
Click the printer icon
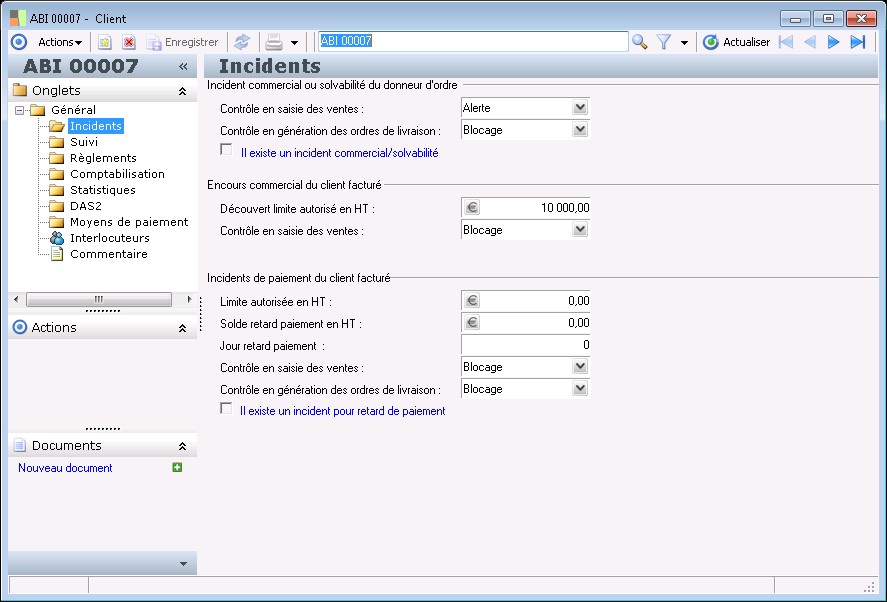point(274,42)
